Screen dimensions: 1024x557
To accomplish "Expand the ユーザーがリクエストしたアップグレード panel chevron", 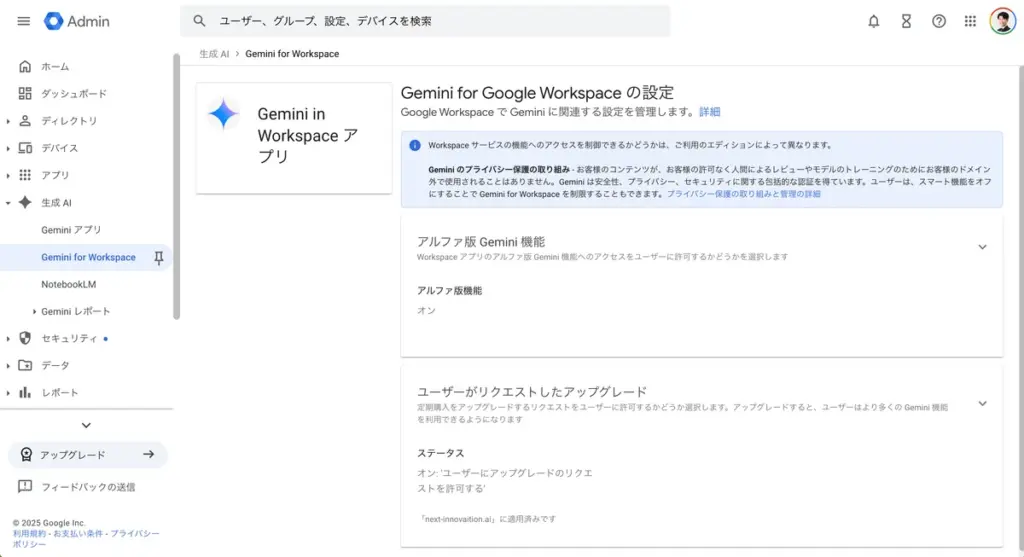I will 982,404.
